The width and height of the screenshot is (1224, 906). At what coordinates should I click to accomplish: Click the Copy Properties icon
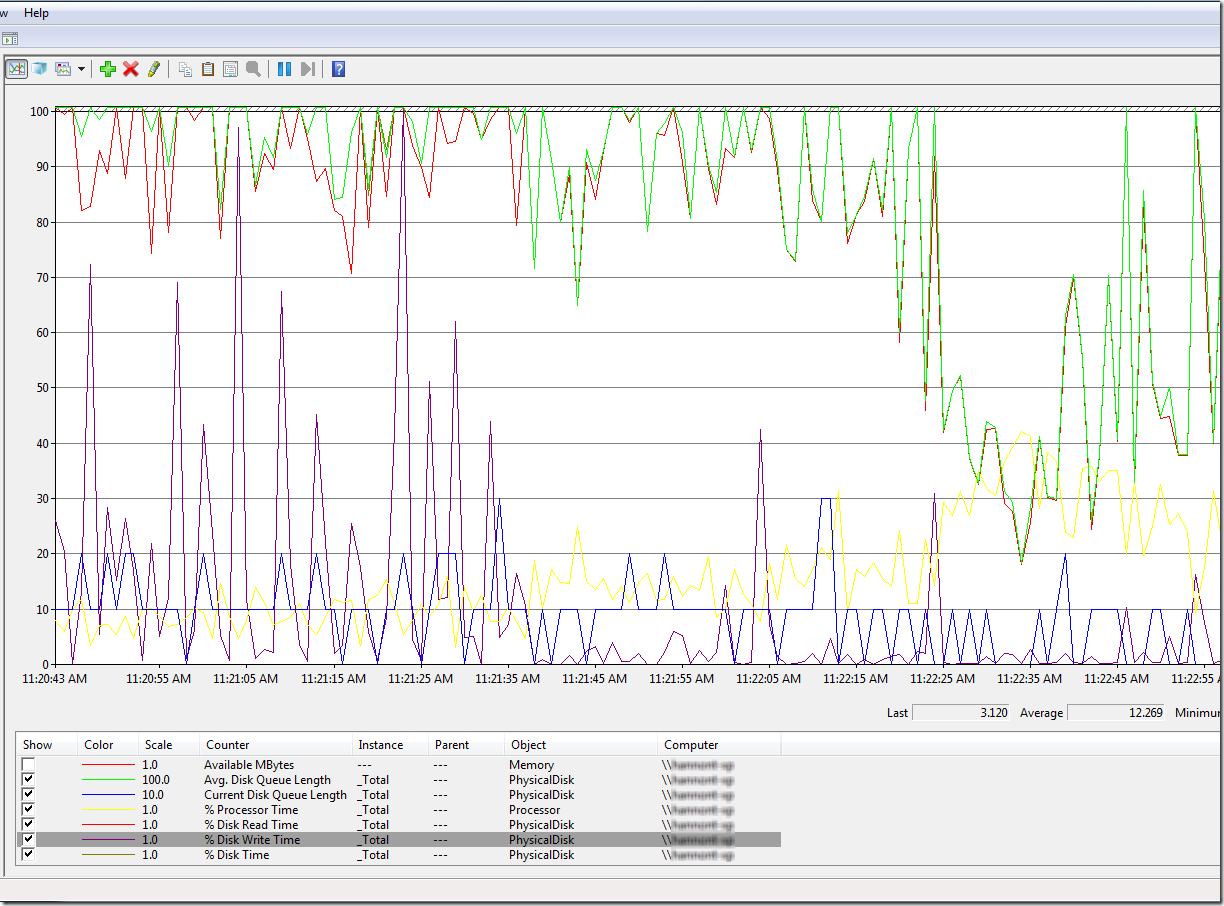[185, 69]
